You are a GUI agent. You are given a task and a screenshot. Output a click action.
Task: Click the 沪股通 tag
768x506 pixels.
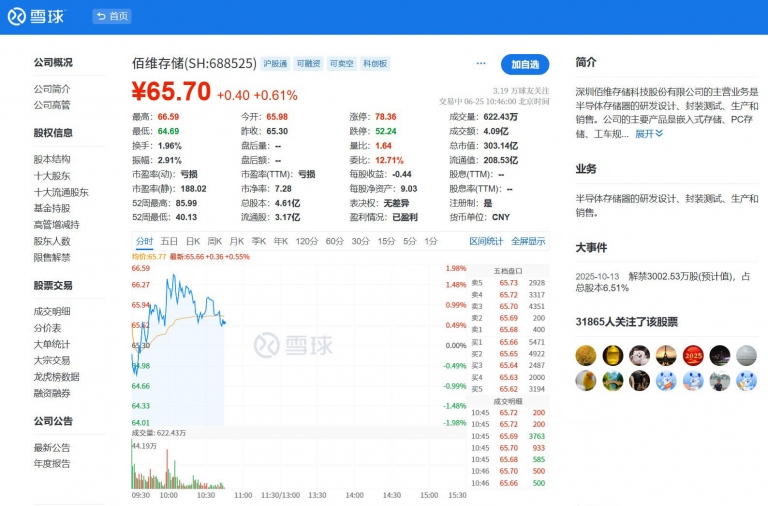pyautogui.click(x=275, y=64)
